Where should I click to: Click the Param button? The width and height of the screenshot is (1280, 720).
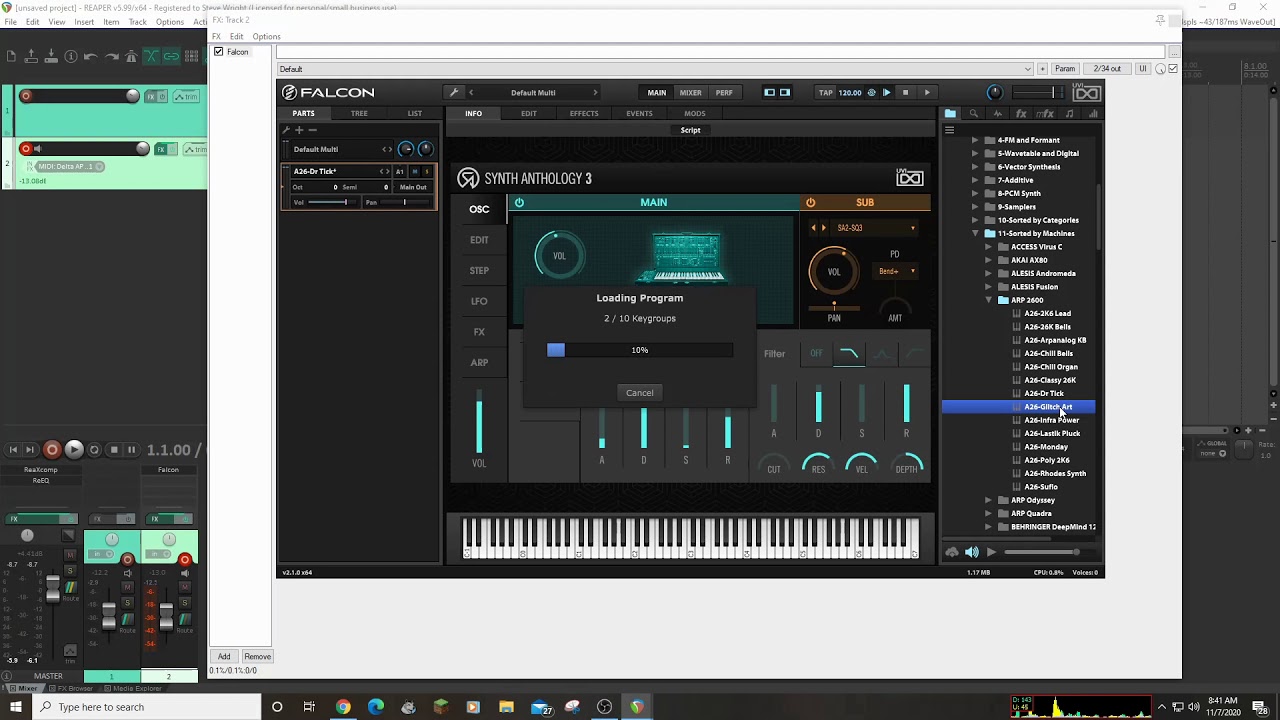coord(1065,69)
